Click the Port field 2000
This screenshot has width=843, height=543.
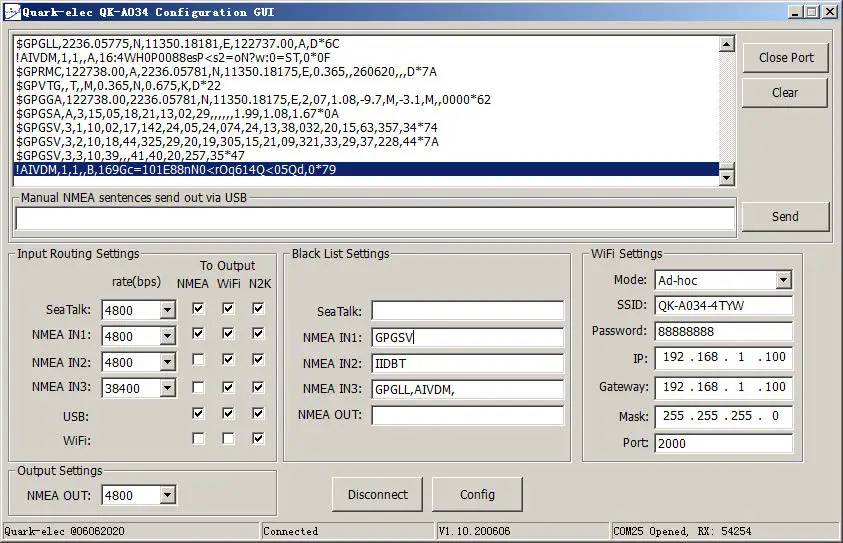click(x=723, y=444)
